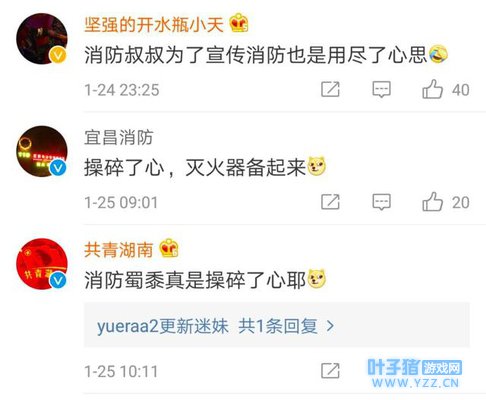Screen dimensions: 486x400
Task: Click the crown badge beside 共青湖南
Action: click(169, 248)
